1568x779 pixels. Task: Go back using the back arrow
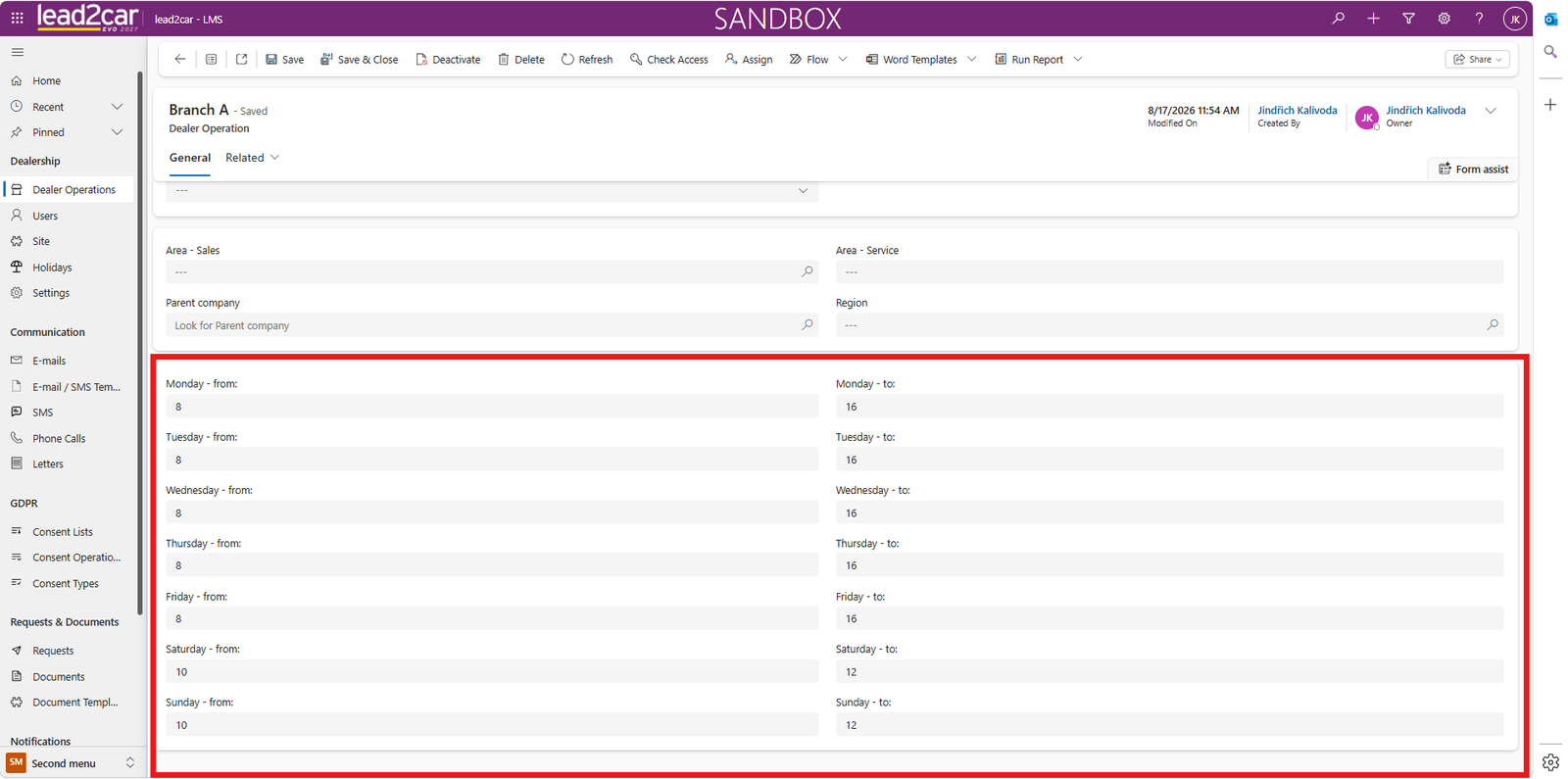[x=180, y=59]
